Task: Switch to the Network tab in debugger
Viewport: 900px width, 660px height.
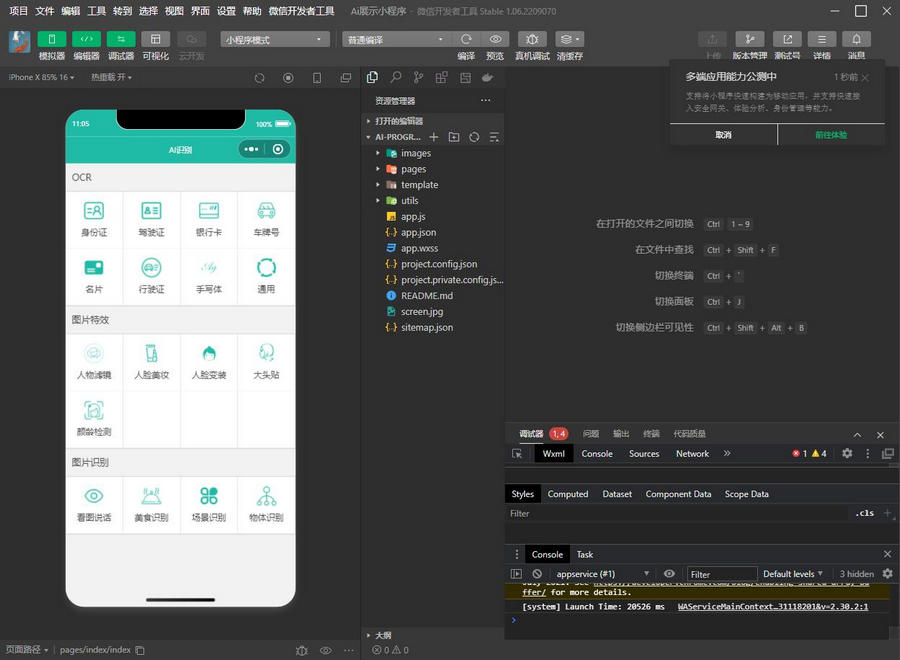Action: pos(692,453)
